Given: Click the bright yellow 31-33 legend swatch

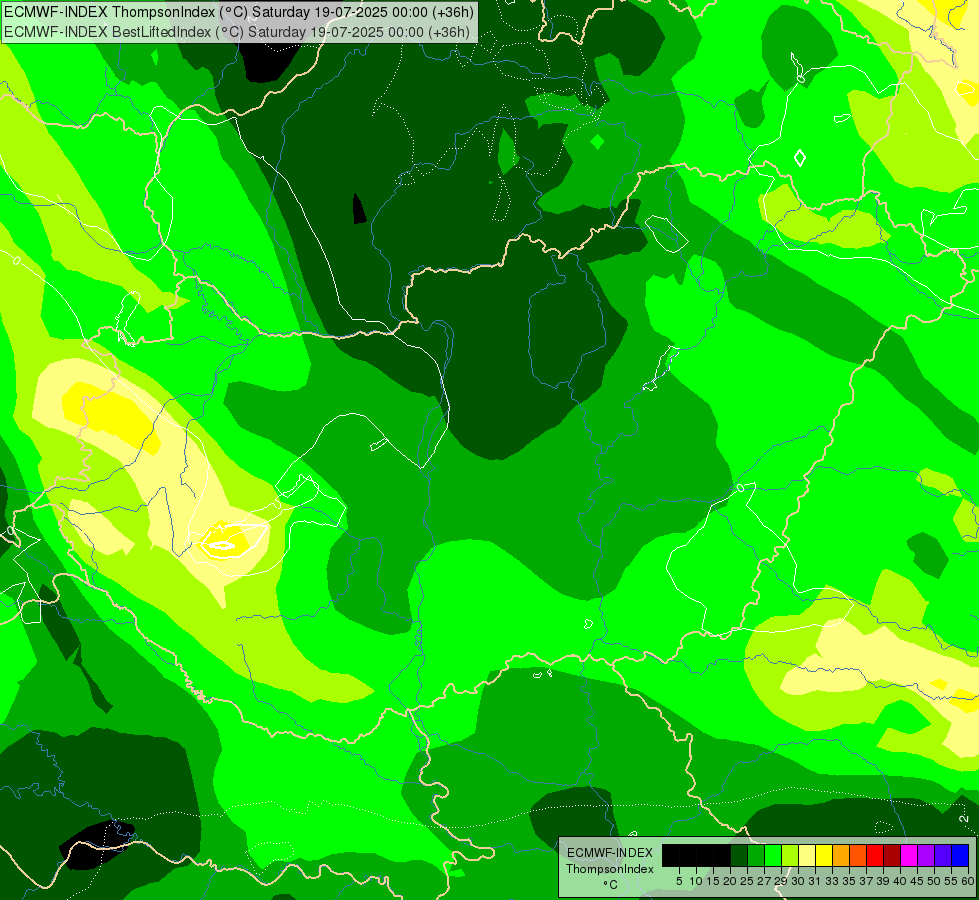Looking at the screenshot, I should 824,855.
